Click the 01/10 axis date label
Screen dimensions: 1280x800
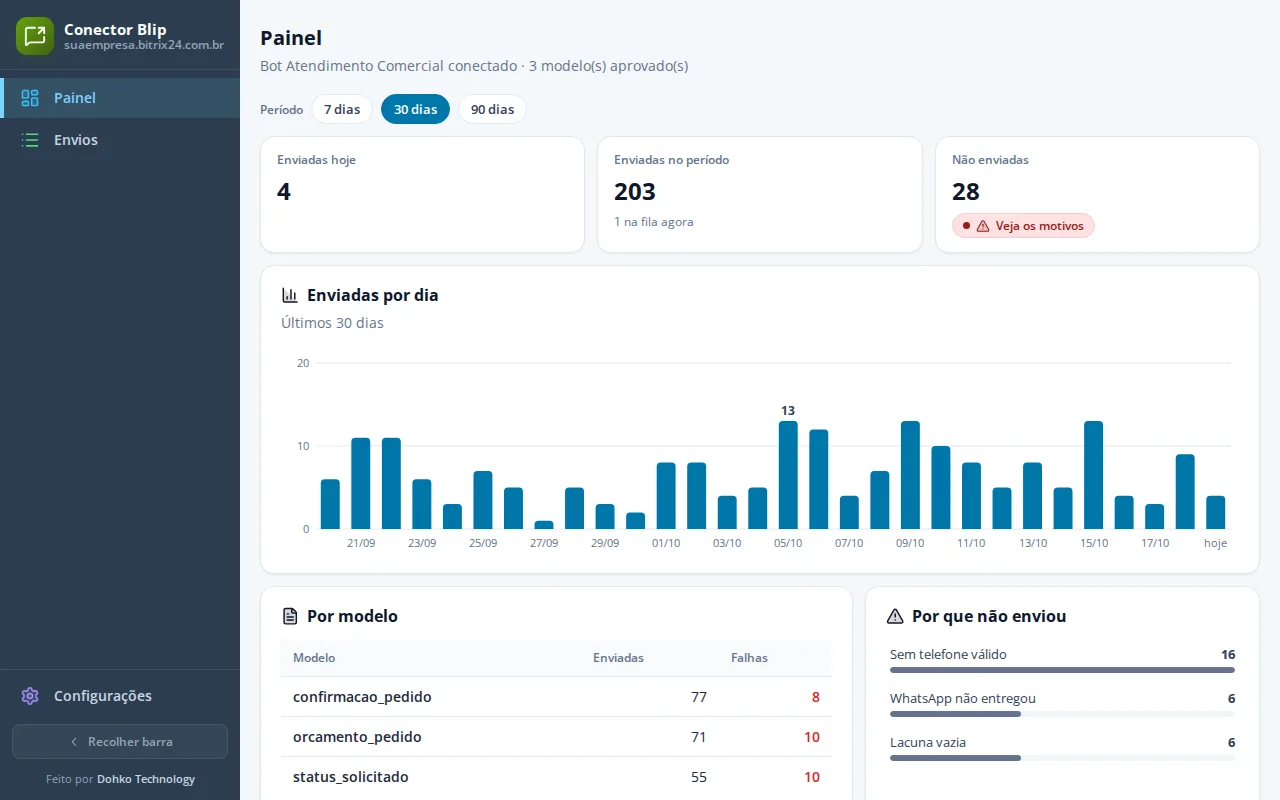coord(666,543)
